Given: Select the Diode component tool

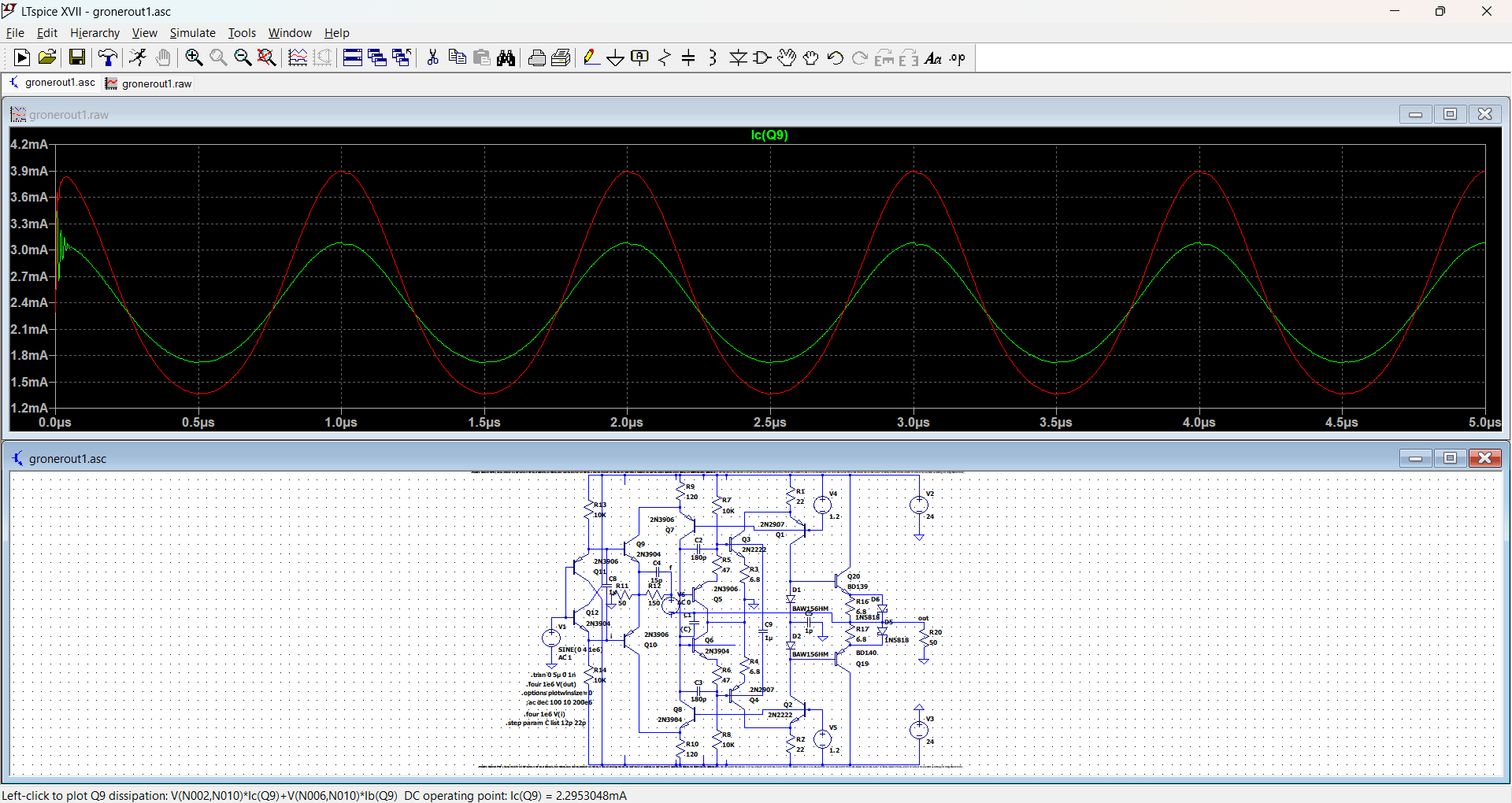Looking at the screenshot, I should tap(738, 57).
